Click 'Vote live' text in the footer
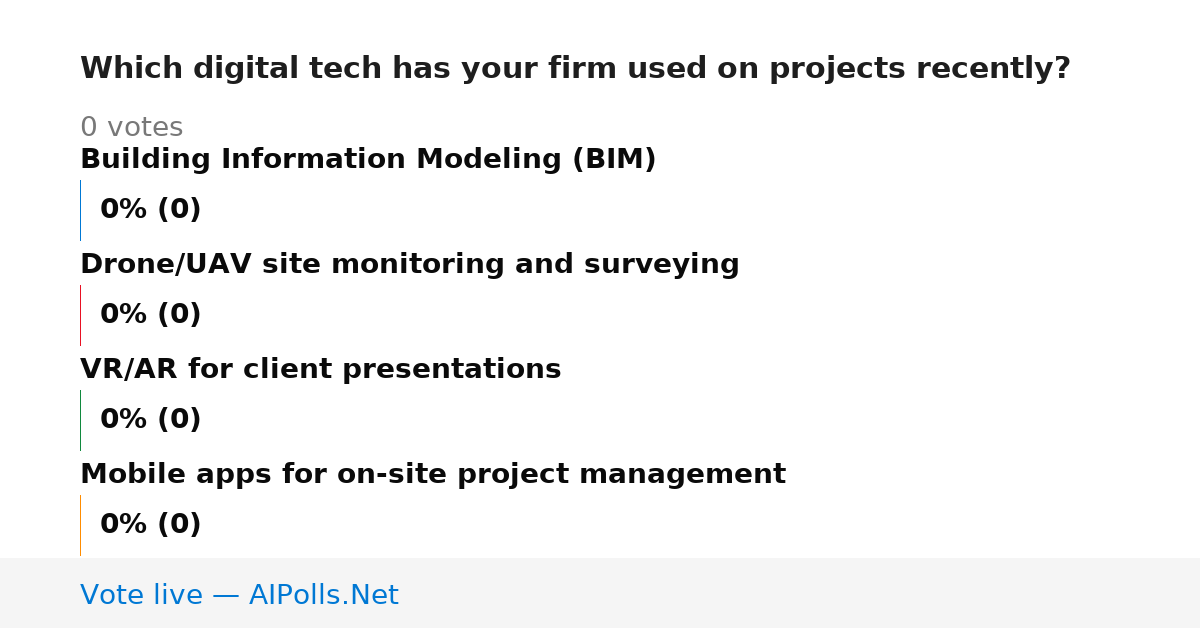 coord(141,595)
